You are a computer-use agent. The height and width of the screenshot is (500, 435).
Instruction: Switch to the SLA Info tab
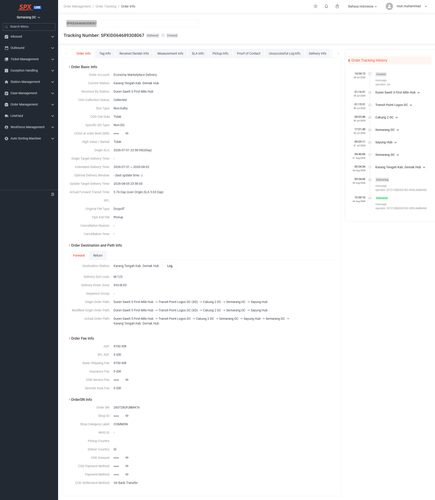pyautogui.click(x=198, y=53)
